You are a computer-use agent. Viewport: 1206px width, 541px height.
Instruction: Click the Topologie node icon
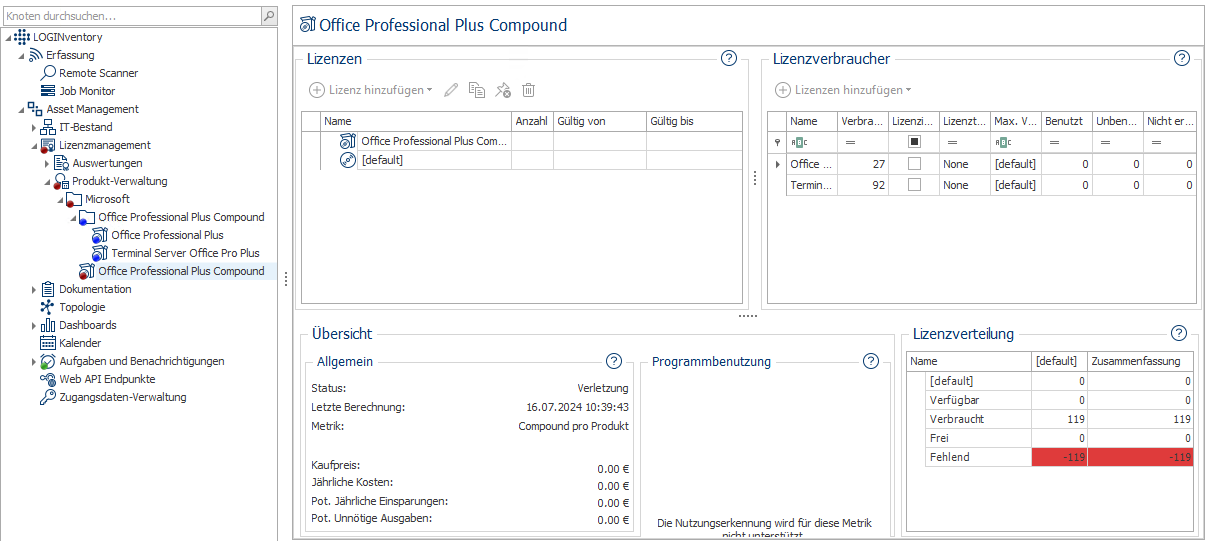click(x=48, y=307)
